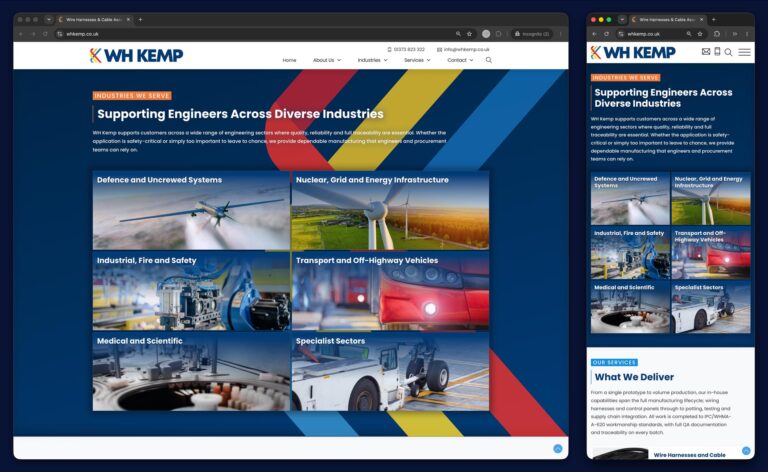Go forward in the desktop browser window
The image size is (768, 472).
click(33, 34)
